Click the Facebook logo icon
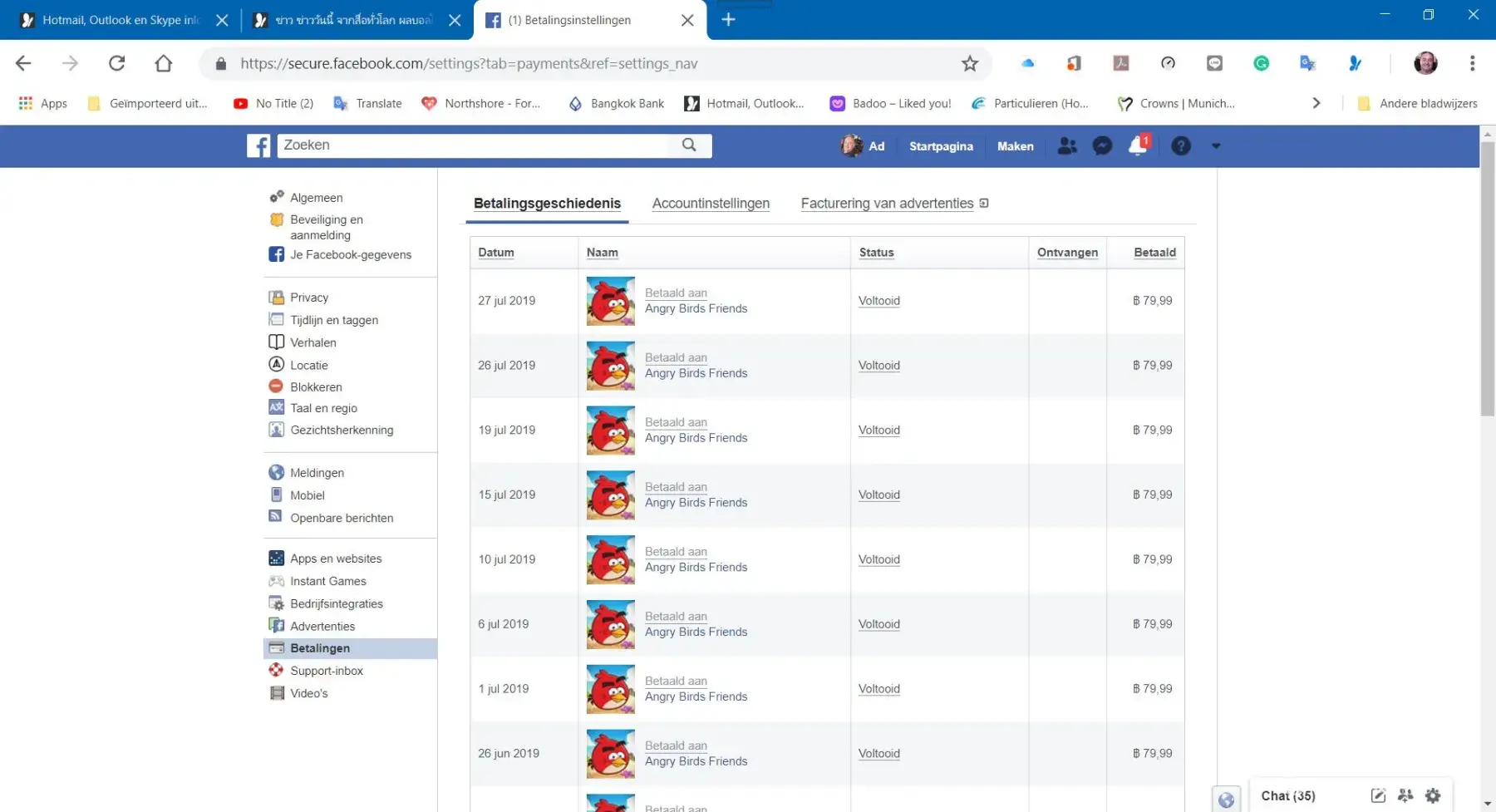The width and height of the screenshot is (1496, 812). coord(258,146)
